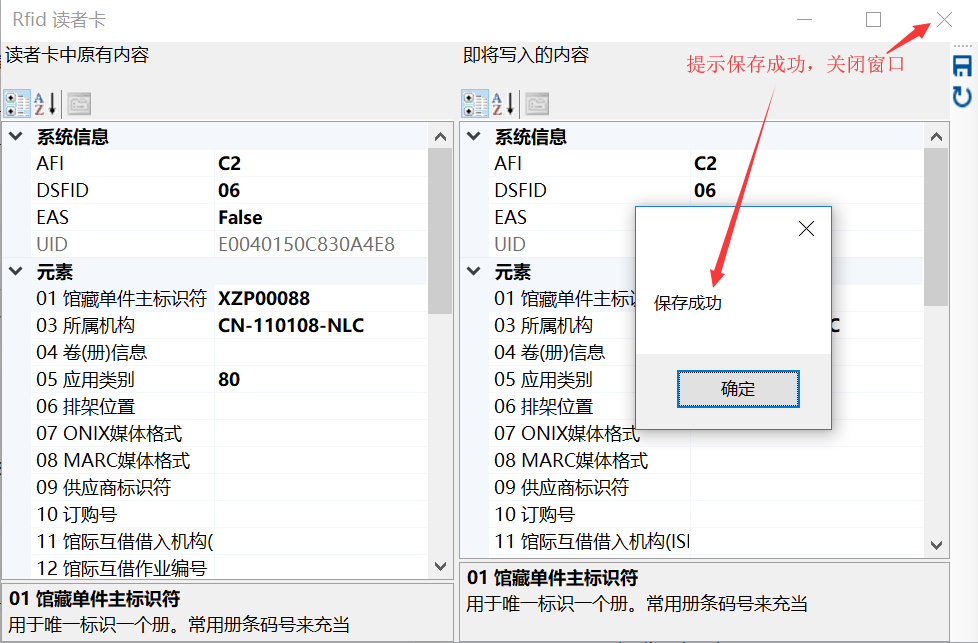Select 03 所属机构 row in left panel

[230, 326]
